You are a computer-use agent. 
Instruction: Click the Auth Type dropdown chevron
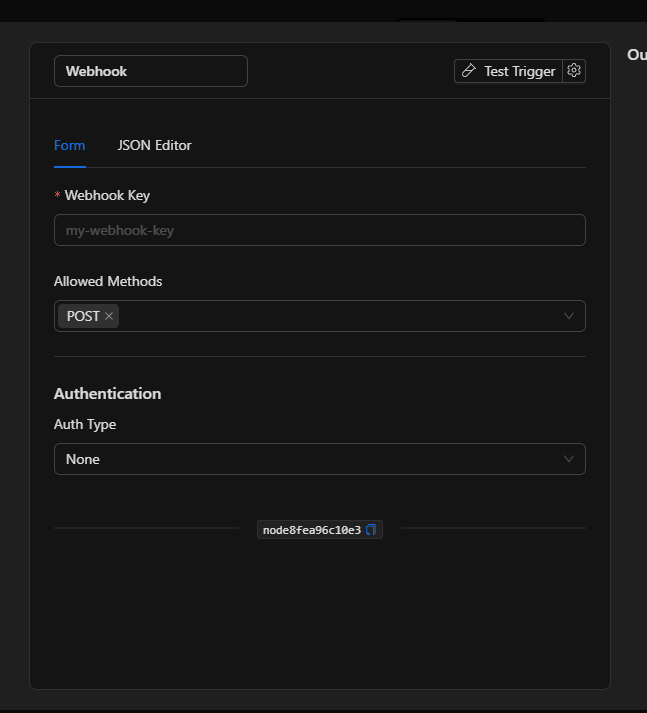pyautogui.click(x=568, y=459)
